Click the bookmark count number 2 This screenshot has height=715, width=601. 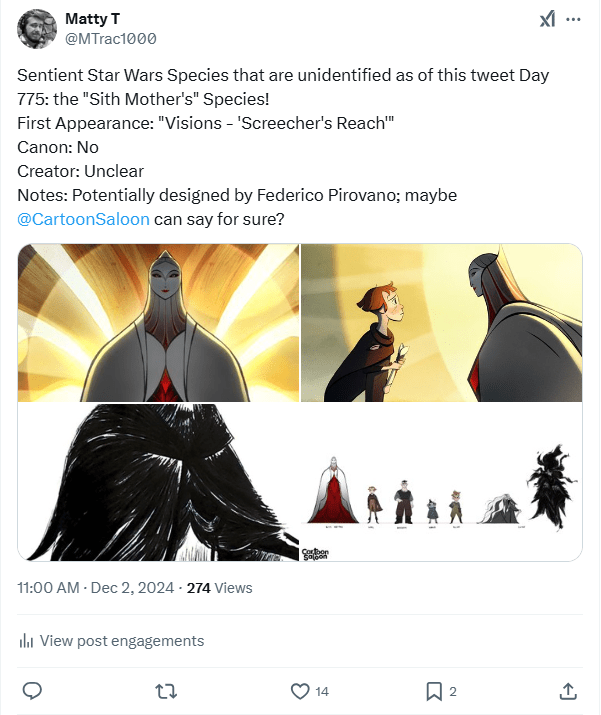[x=453, y=691]
